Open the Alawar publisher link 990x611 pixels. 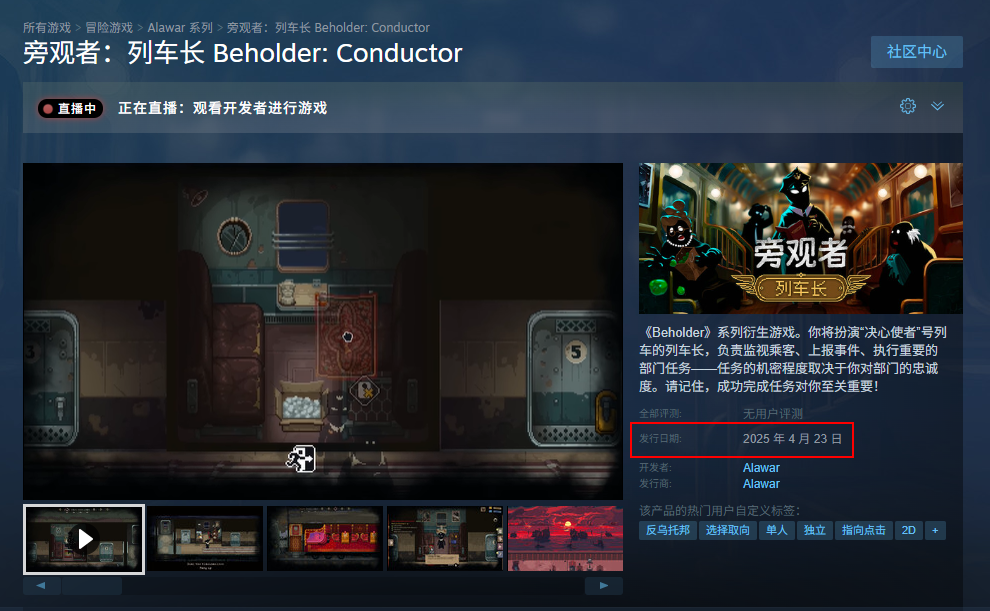point(761,483)
